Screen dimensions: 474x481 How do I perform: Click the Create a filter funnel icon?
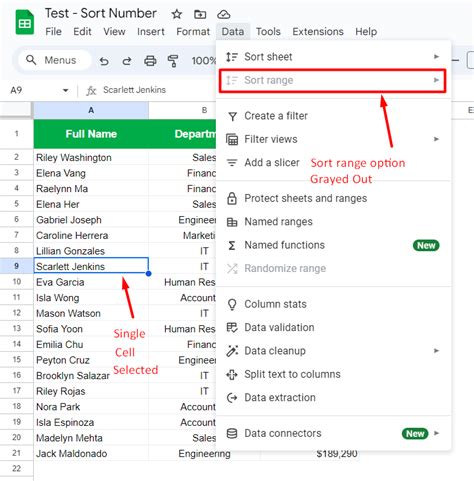click(232, 116)
